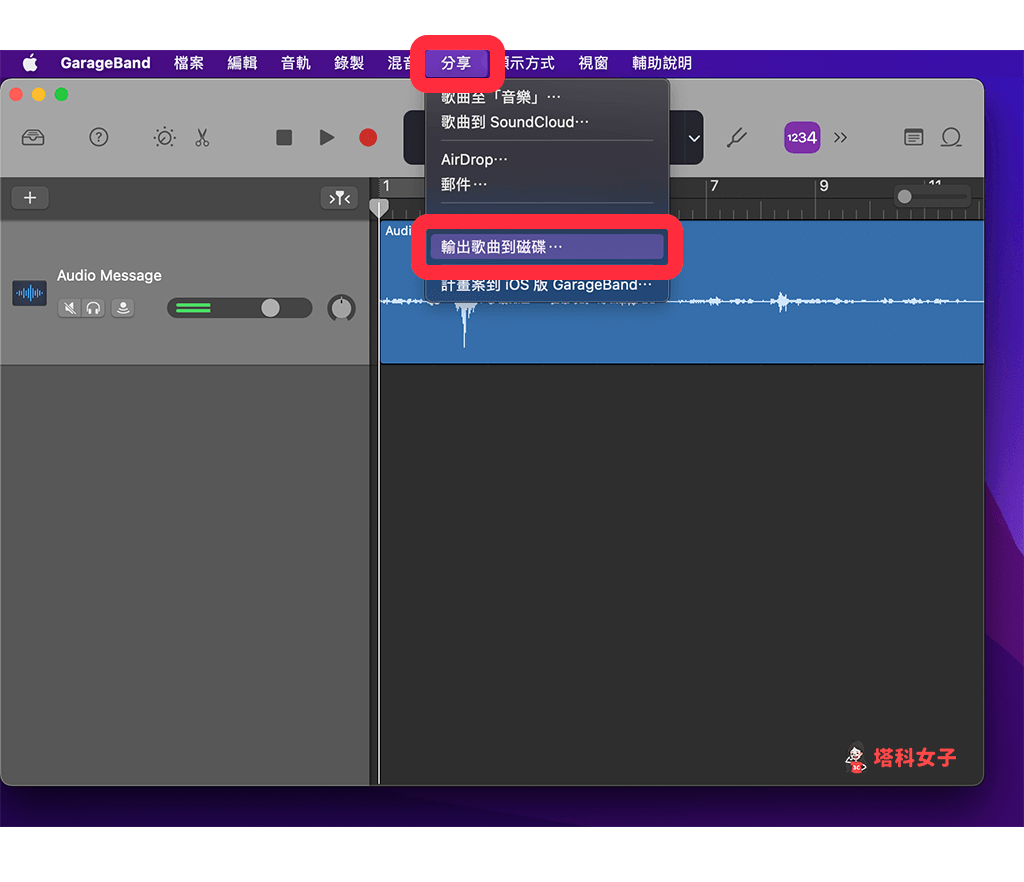Open the Notepad icon
Image resolution: width=1024 pixels, height=882 pixels.
[x=914, y=138]
